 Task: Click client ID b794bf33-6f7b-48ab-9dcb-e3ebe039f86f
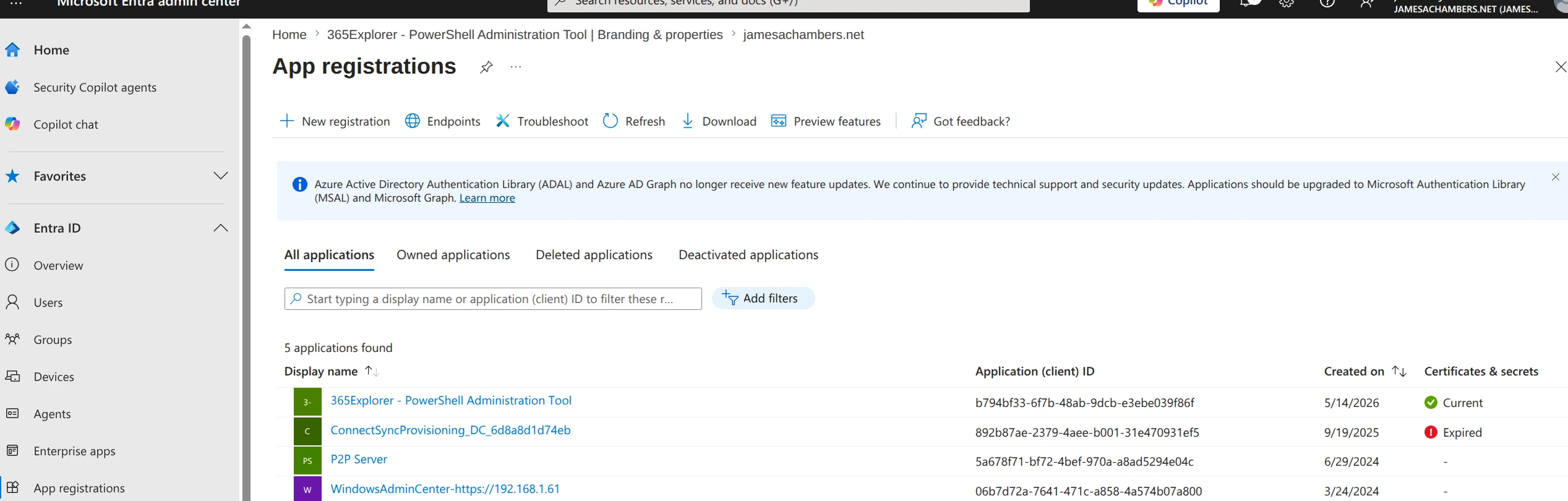(1084, 403)
